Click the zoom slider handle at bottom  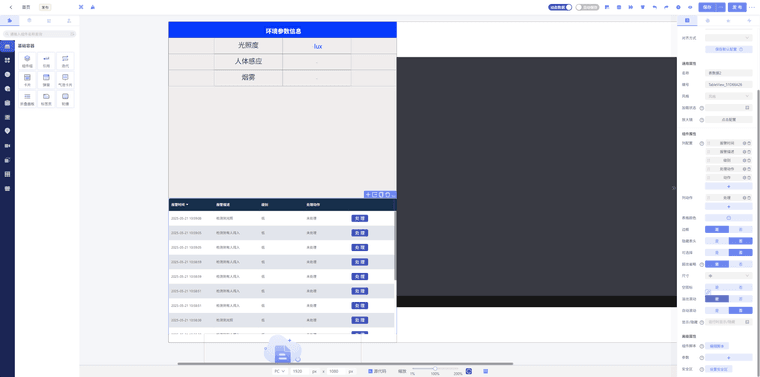pos(435,369)
